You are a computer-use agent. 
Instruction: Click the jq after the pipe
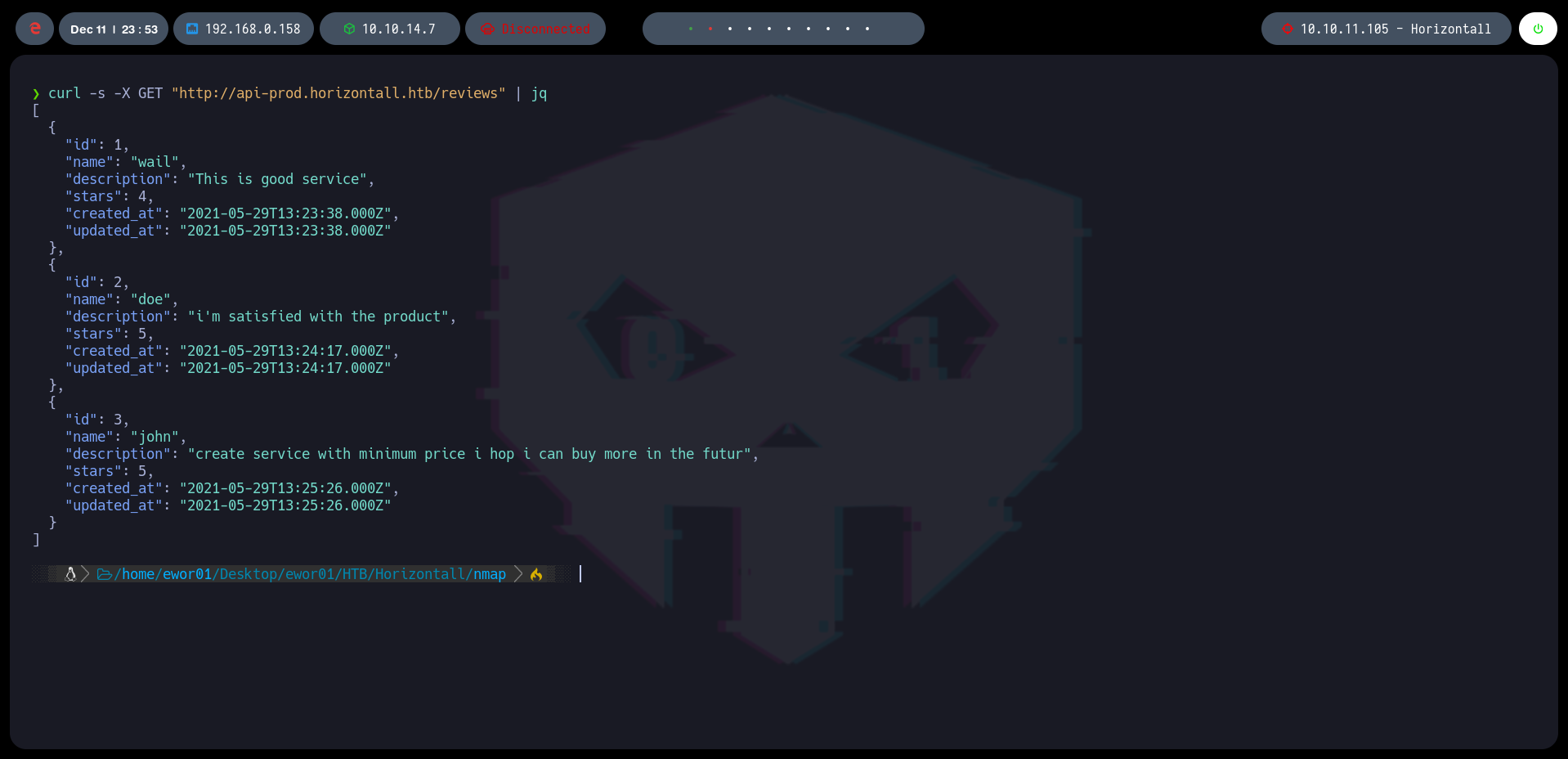point(539,93)
